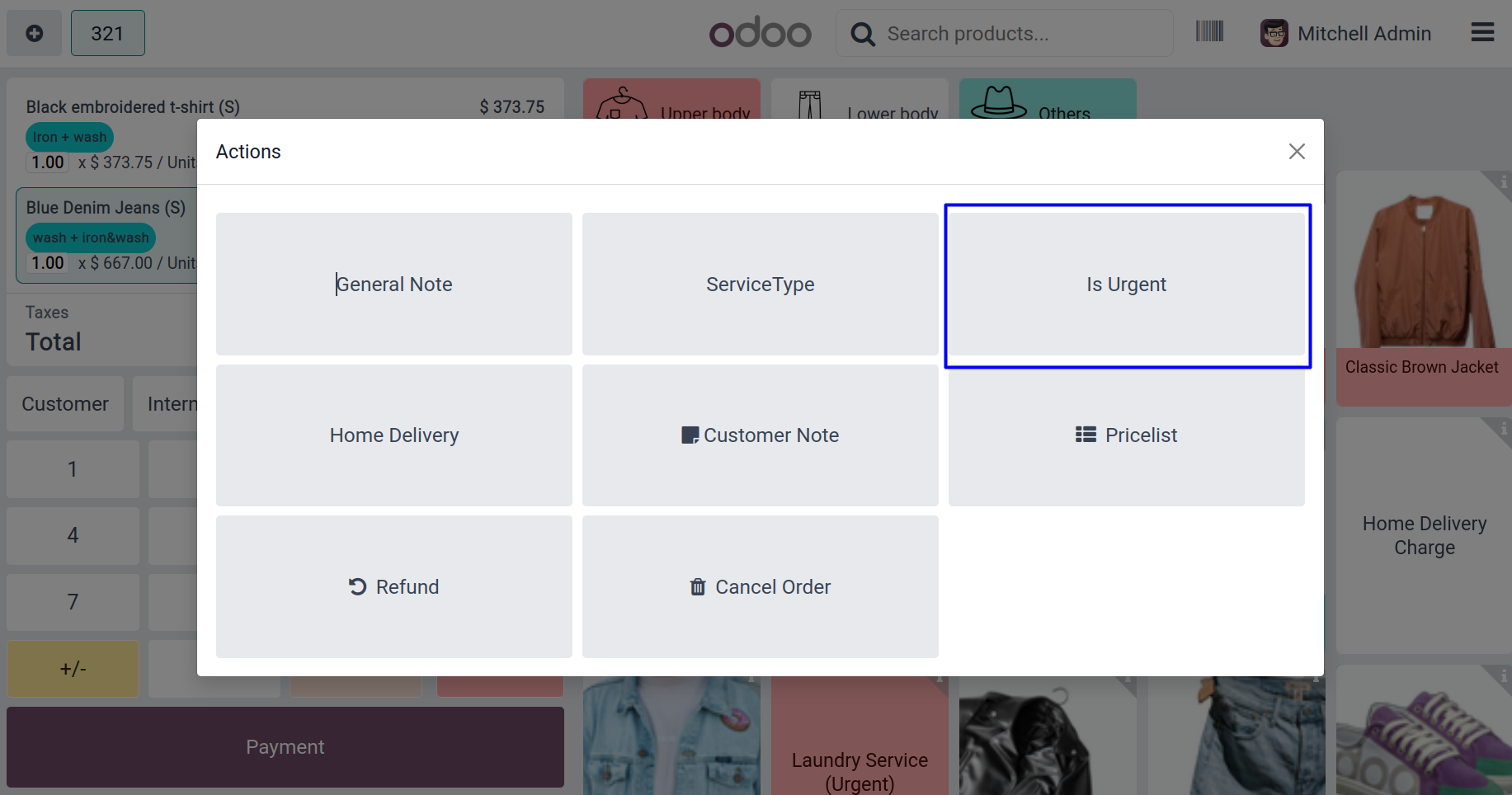The width and height of the screenshot is (1512, 795).
Task: Open the Pricelist selector
Action: 1126,435
